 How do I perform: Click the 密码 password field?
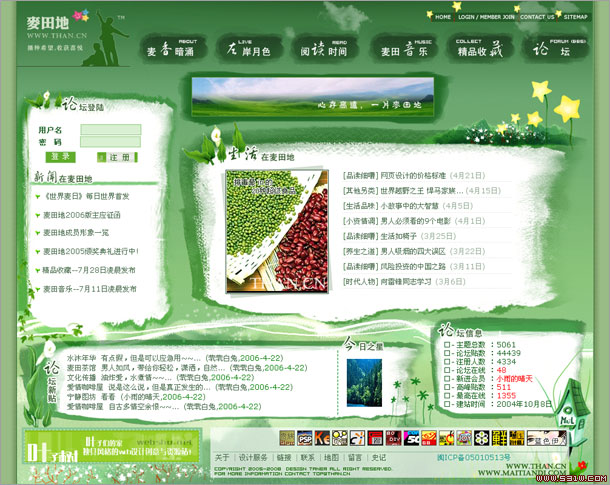pyautogui.click(x=110, y=142)
